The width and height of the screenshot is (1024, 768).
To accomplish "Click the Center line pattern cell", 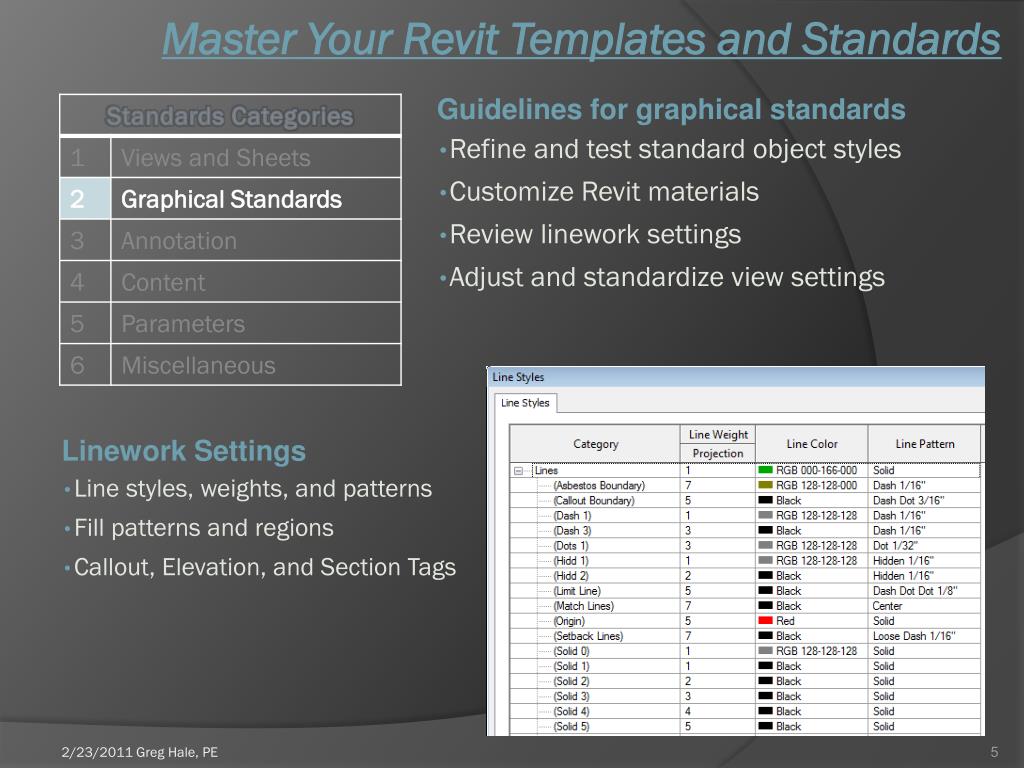I will (925, 605).
